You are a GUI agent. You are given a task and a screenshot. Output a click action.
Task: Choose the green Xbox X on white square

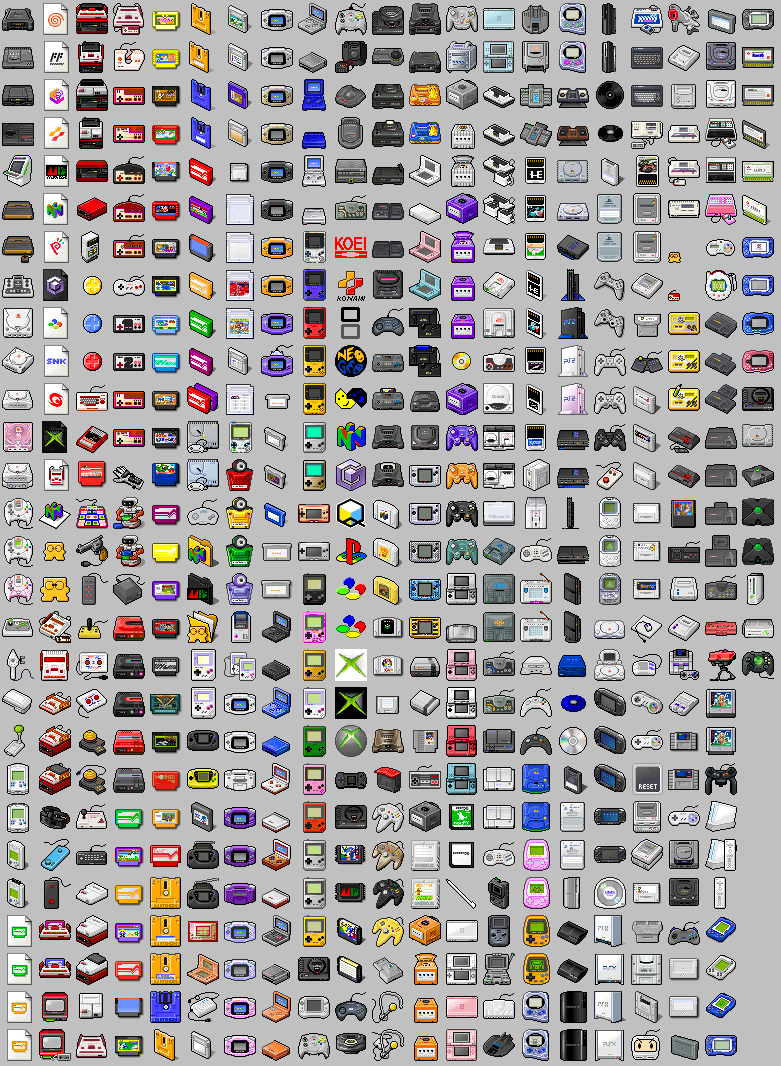[350, 664]
